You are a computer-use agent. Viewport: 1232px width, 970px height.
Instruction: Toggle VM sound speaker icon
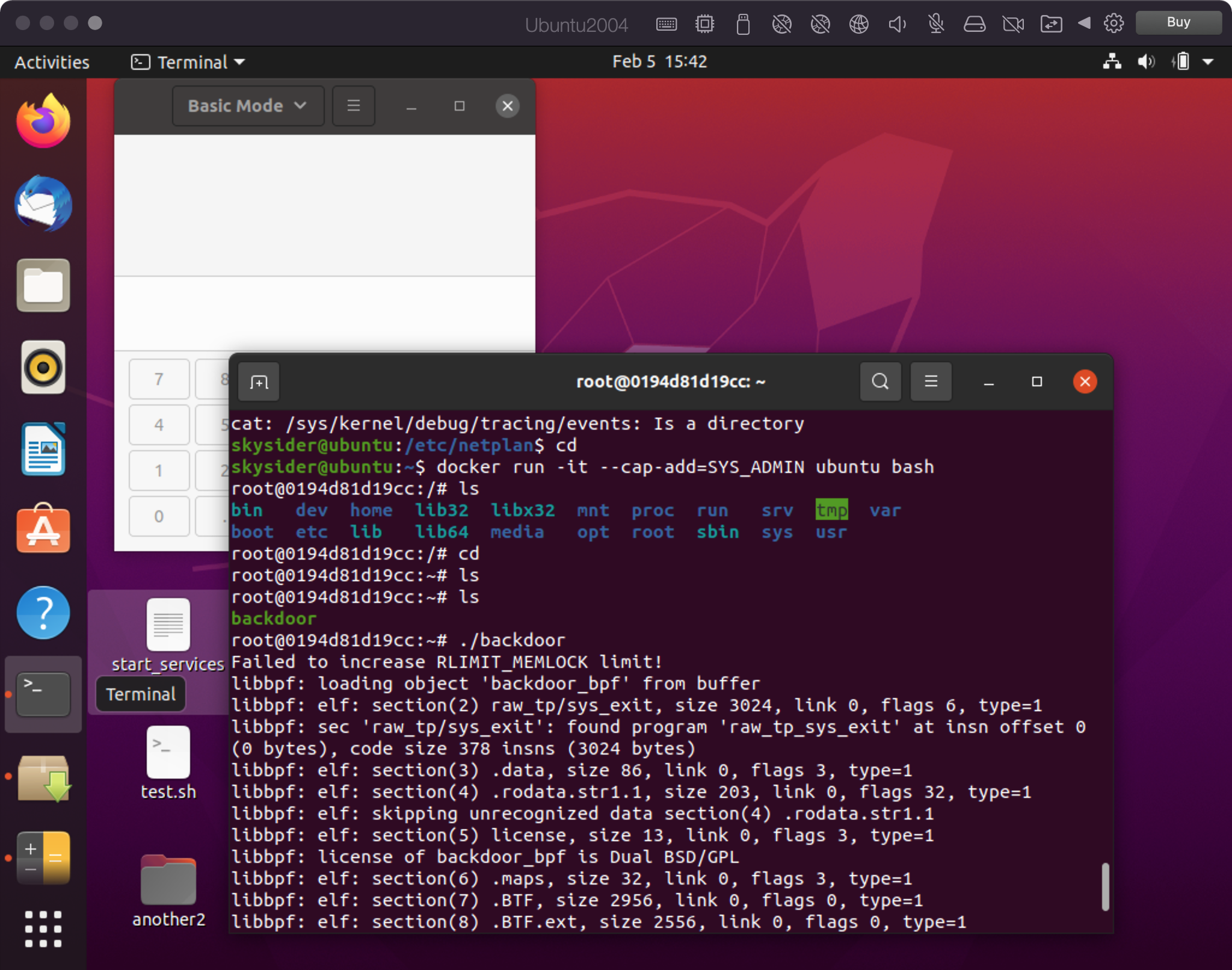pos(897,24)
